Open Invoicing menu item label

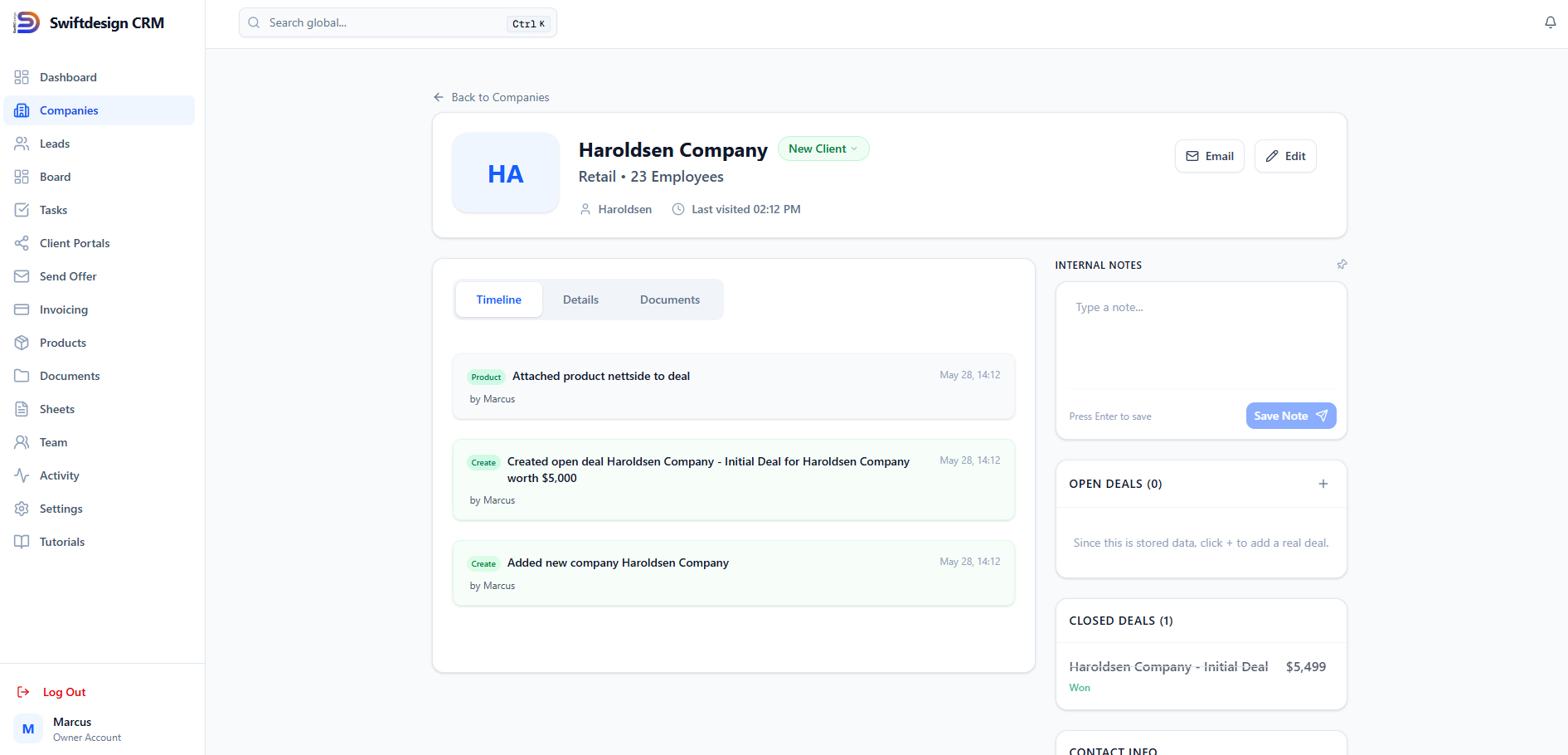pos(64,309)
